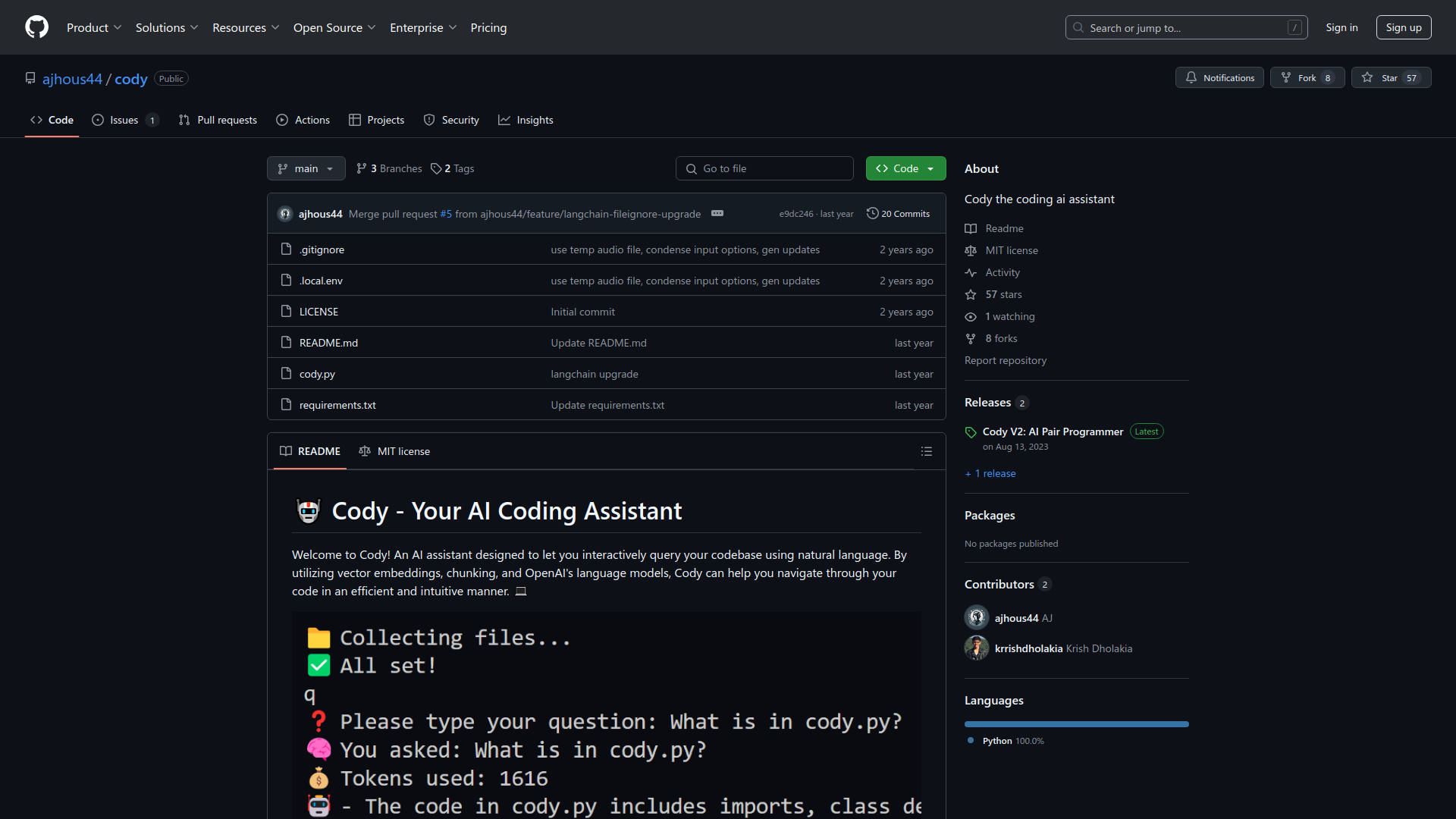Open the cody.py file
Screen dimensions: 1456x819
tap(317, 374)
